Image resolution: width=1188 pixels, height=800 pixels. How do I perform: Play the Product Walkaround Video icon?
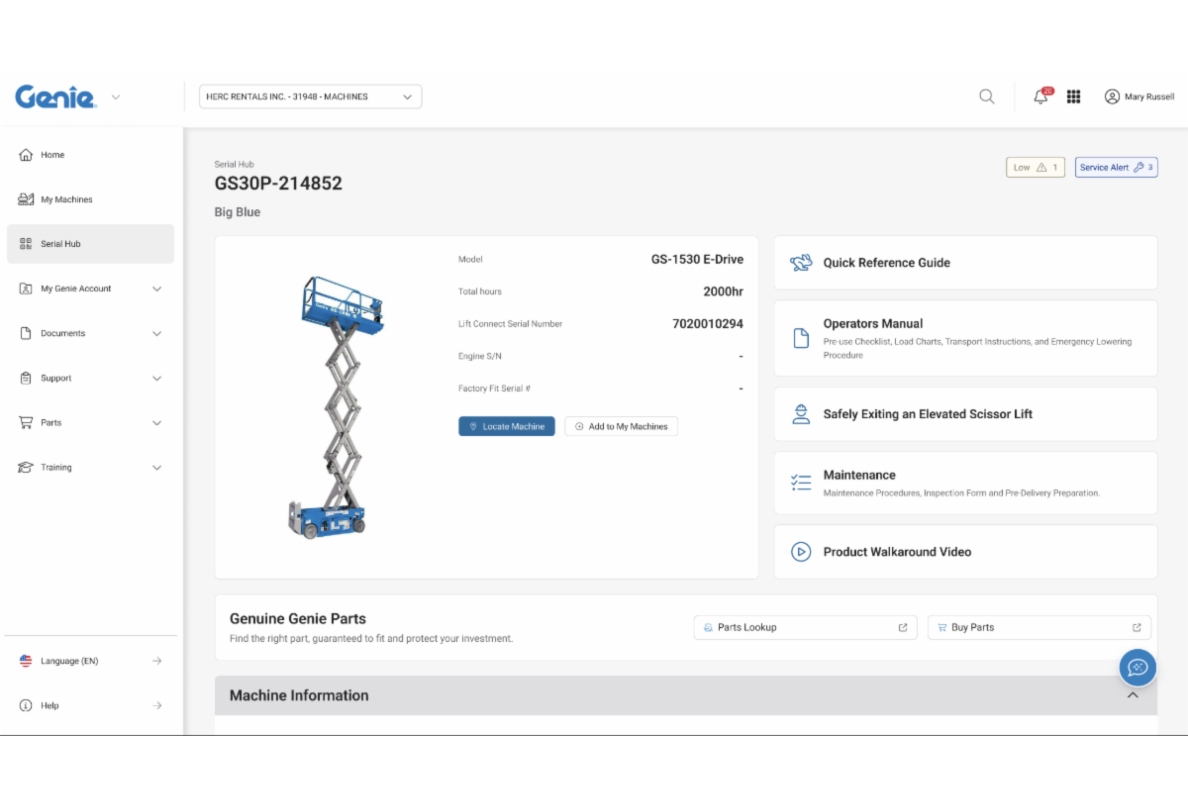coord(799,551)
